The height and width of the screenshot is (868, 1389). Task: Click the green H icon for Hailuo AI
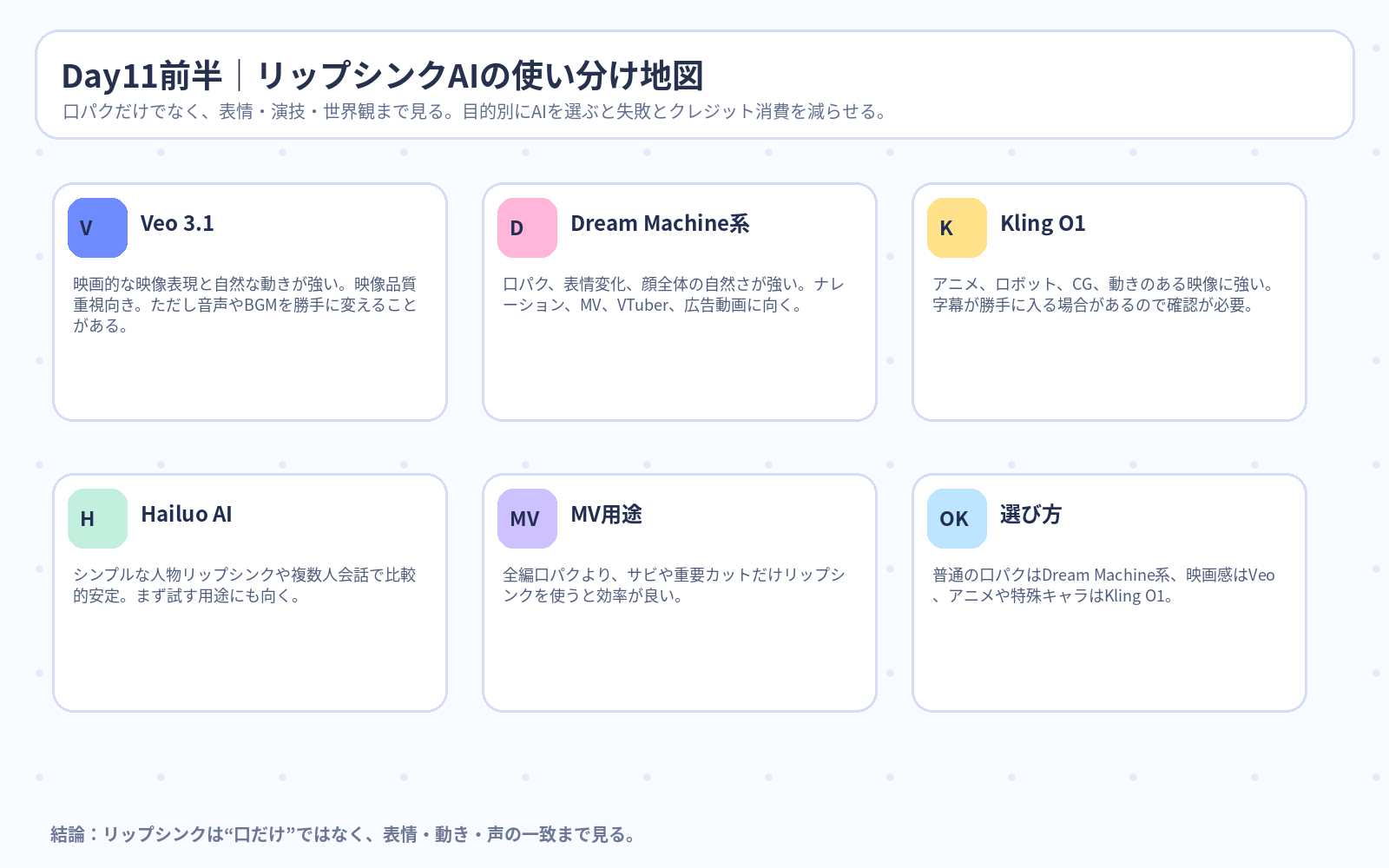[x=97, y=518]
